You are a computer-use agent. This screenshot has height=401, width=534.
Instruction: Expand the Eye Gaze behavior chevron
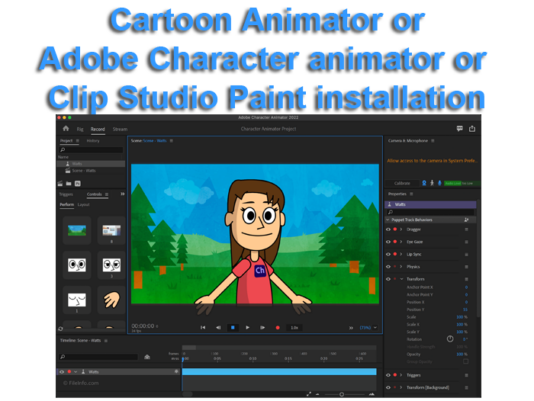click(x=401, y=242)
